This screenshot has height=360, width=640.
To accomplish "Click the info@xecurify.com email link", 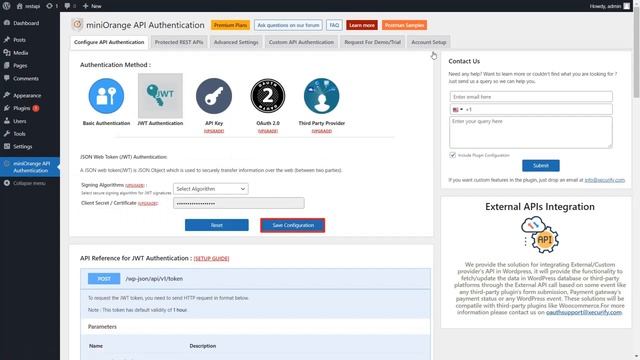I will pyautogui.click(x=604, y=180).
